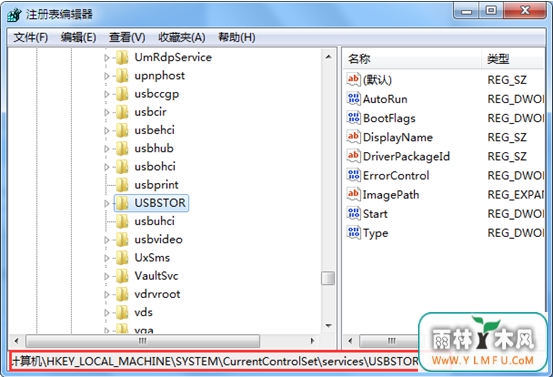Click the ImagePath string value icon
The width and height of the screenshot is (553, 377).
pyautogui.click(x=353, y=194)
